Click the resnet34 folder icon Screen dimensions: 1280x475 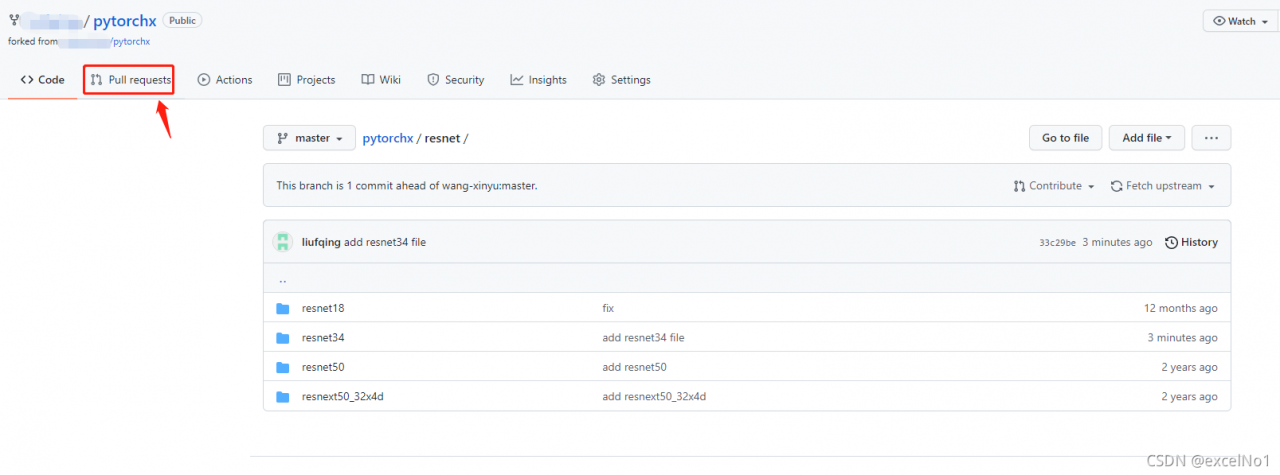pos(283,338)
